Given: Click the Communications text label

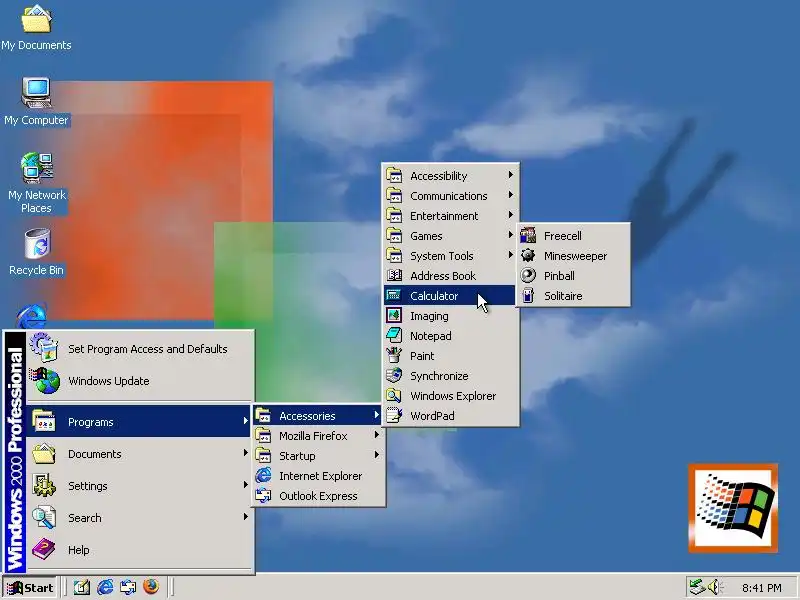Looking at the screenshot, I should coord(448,196).
